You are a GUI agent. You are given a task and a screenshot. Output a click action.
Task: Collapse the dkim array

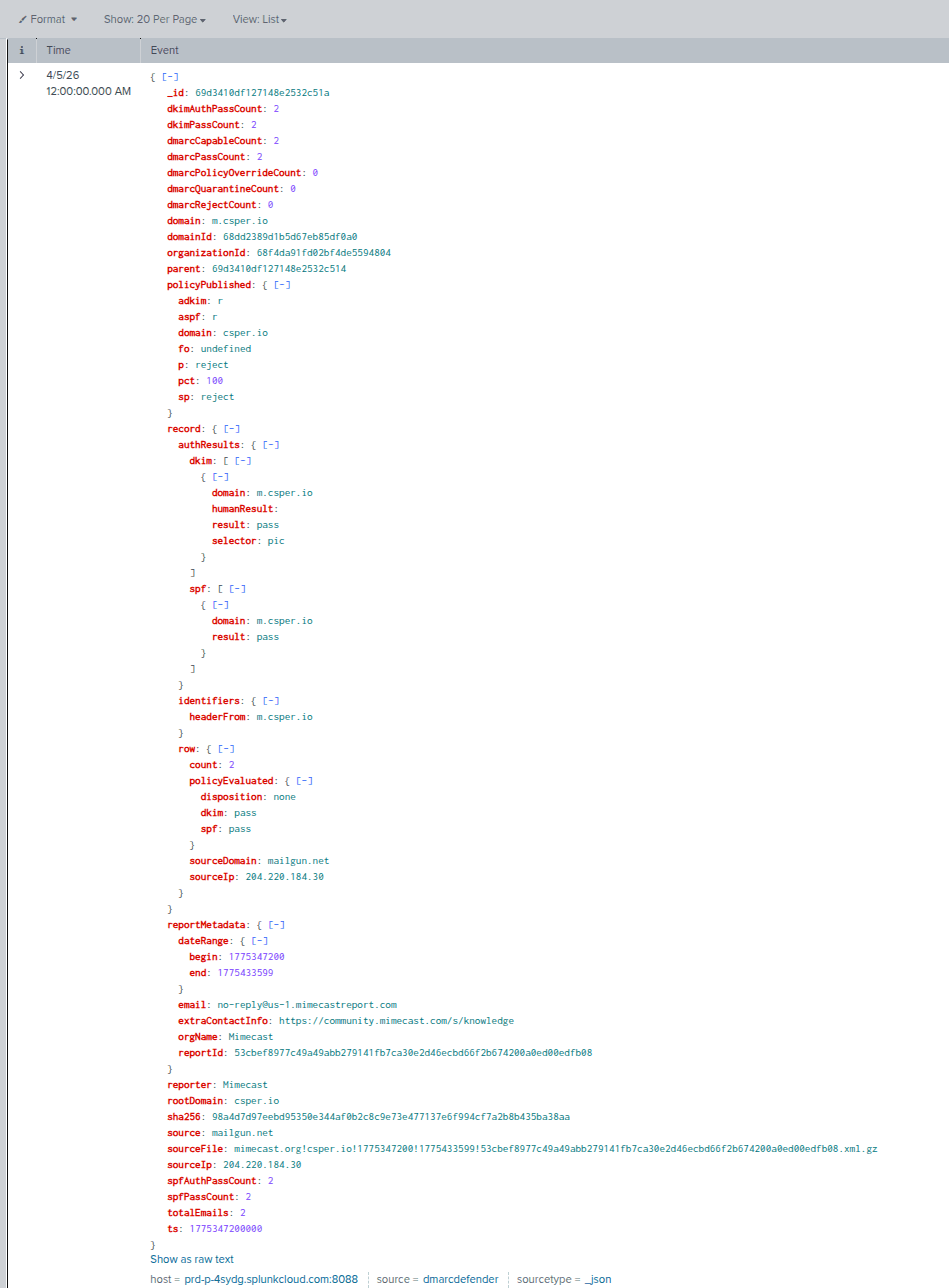point(241,460)
